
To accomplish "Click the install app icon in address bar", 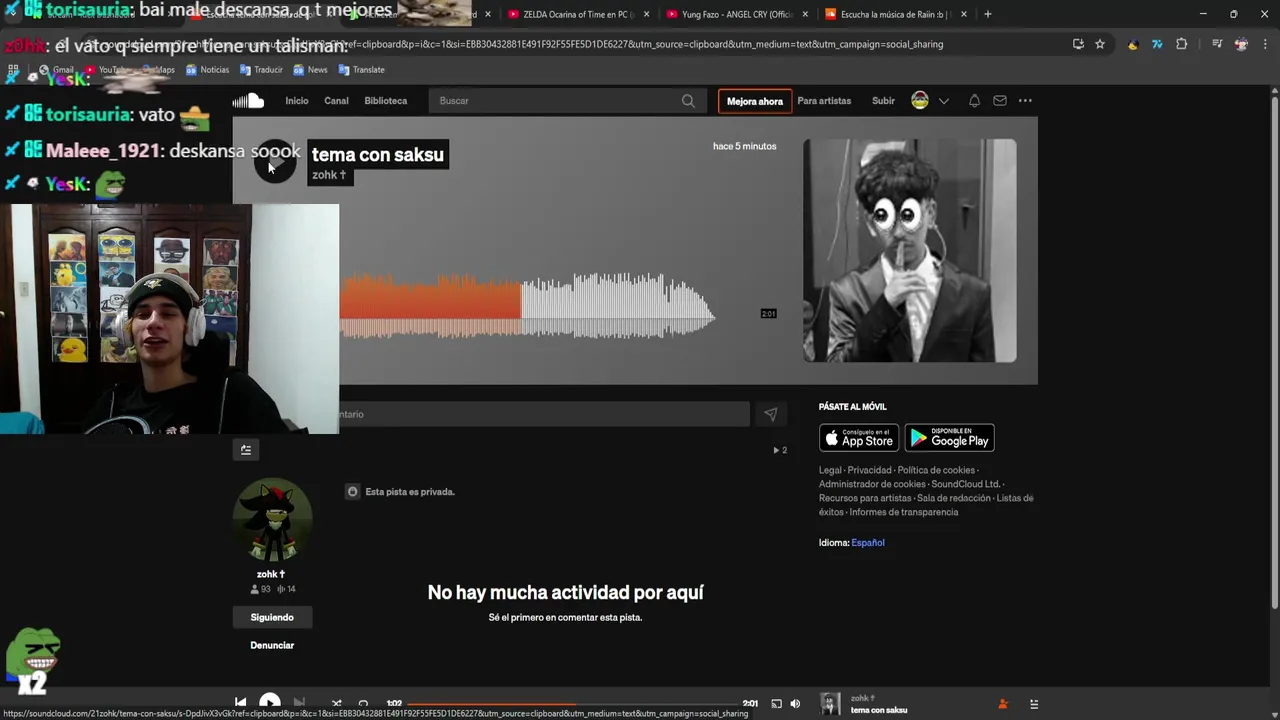I will 1078,44.
